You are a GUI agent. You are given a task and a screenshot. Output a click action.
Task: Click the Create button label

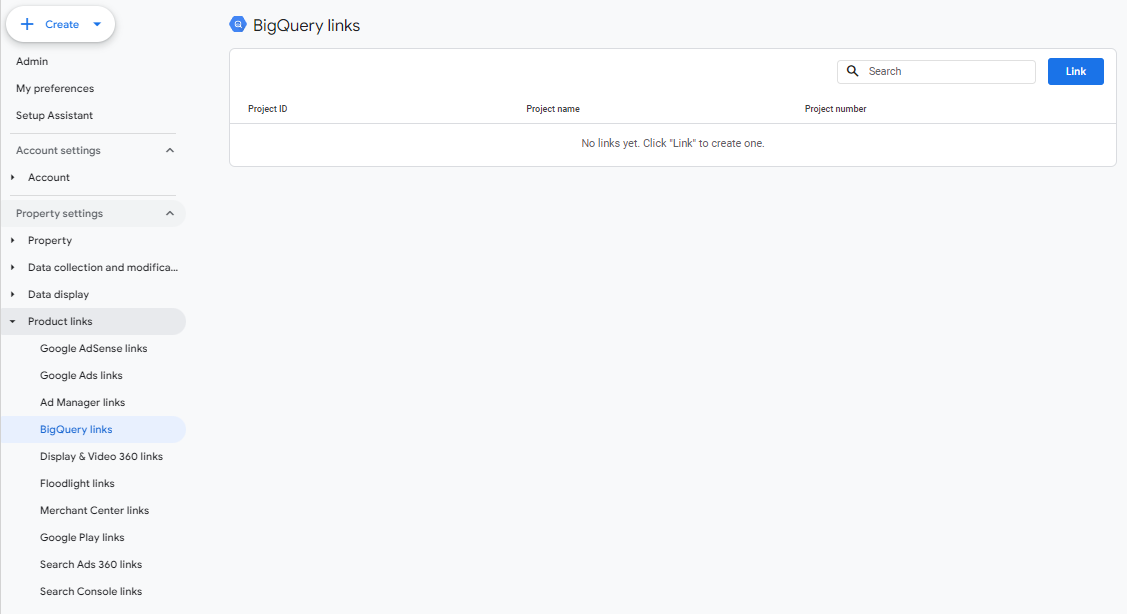[62, 24]
